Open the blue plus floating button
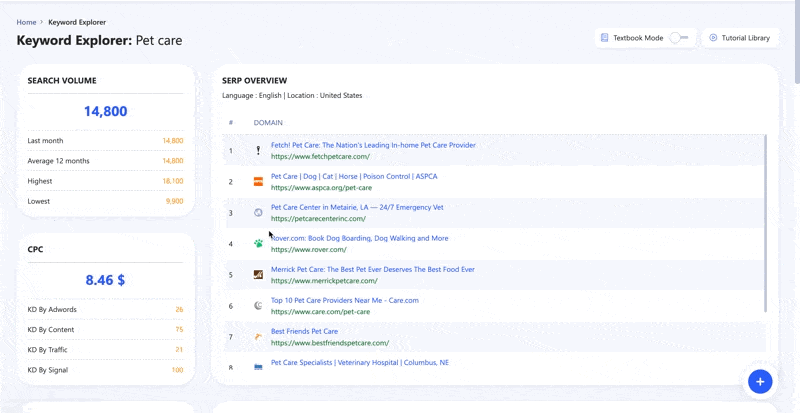This screenshot has width=800, height=413. pos(760,381)
